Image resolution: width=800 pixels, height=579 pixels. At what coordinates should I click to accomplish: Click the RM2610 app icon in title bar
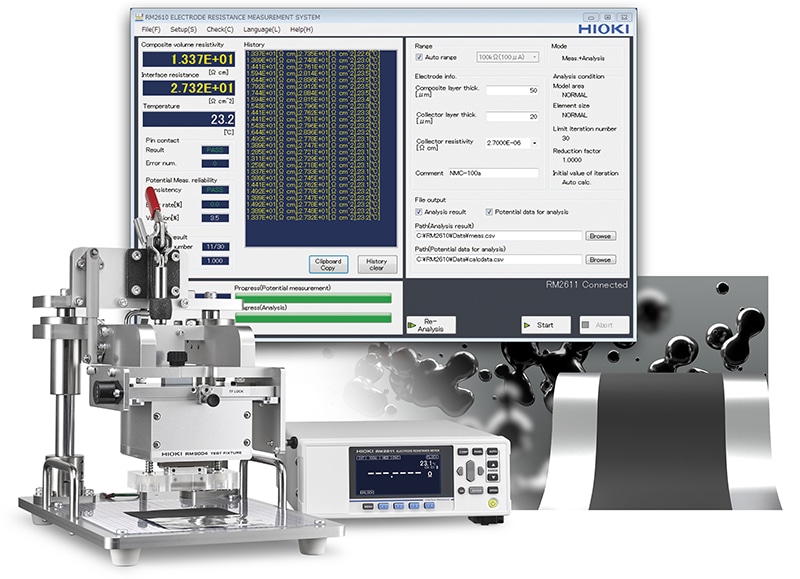(x=138, y=17)
